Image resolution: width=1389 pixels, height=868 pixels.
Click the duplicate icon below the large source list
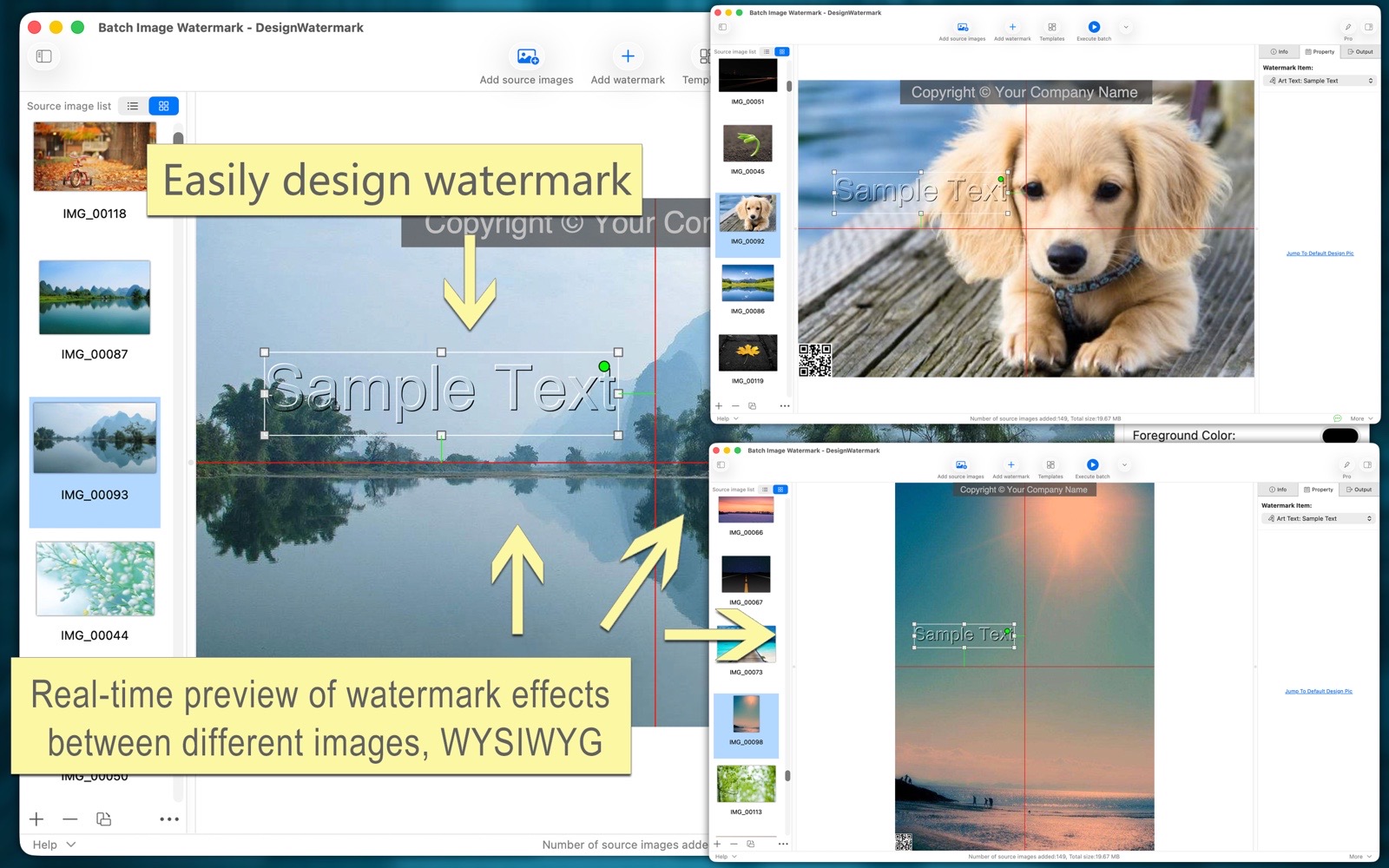click(x=103, y=819)
